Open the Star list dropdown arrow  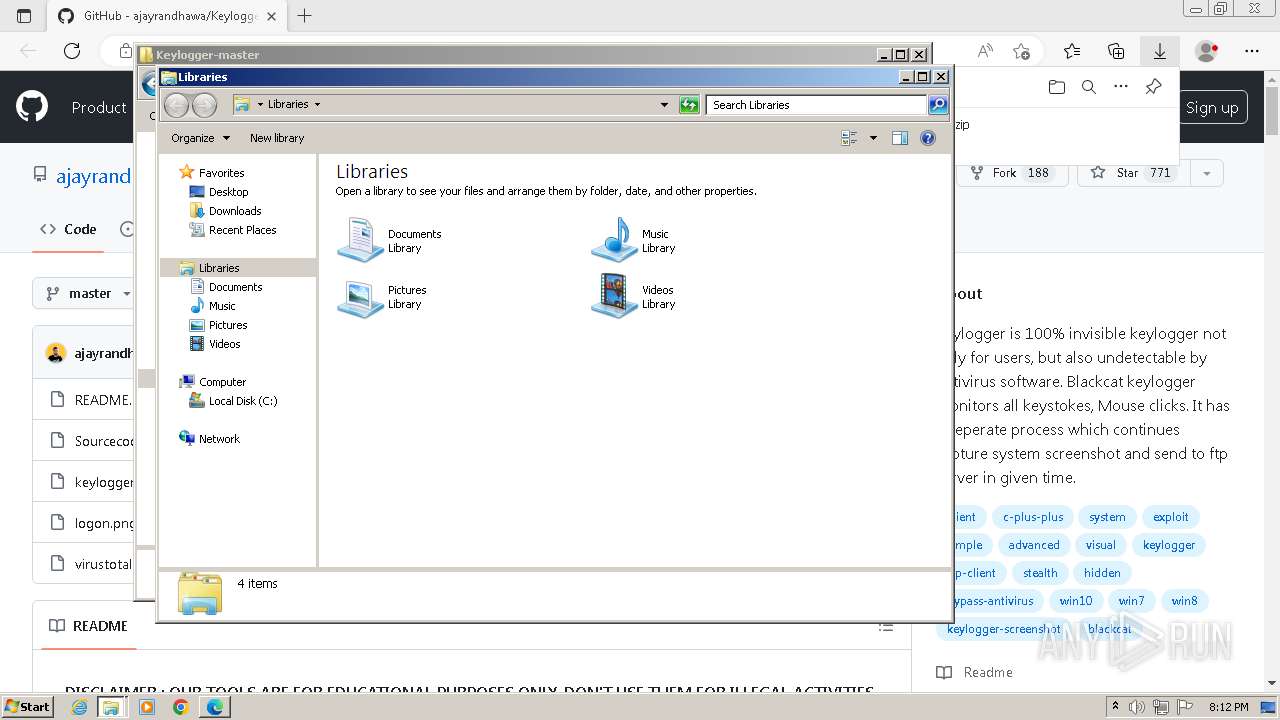pyautogui.click(x=1207, y=173)
